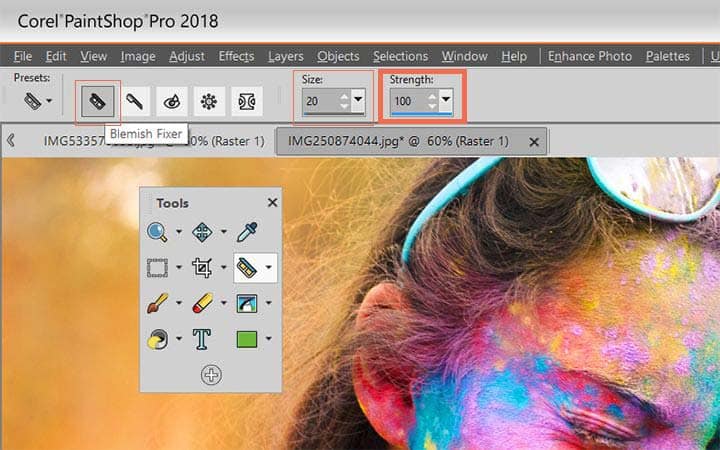Click the plus button to add tools

tap(211, 375)
